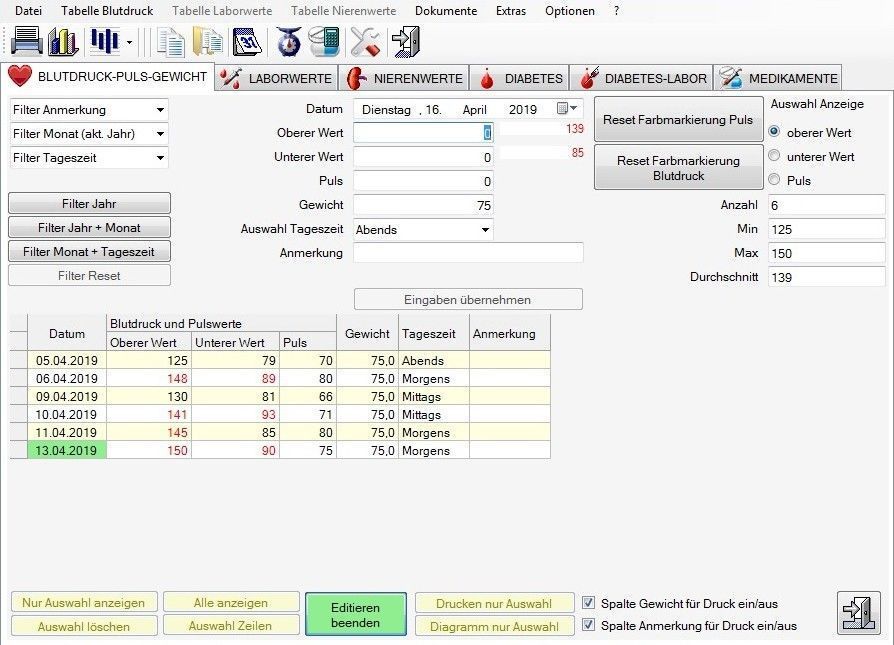Open the date picker calendar dropdown
The height and width of the screenshot is (645, 894).
[x=566, y=109]
